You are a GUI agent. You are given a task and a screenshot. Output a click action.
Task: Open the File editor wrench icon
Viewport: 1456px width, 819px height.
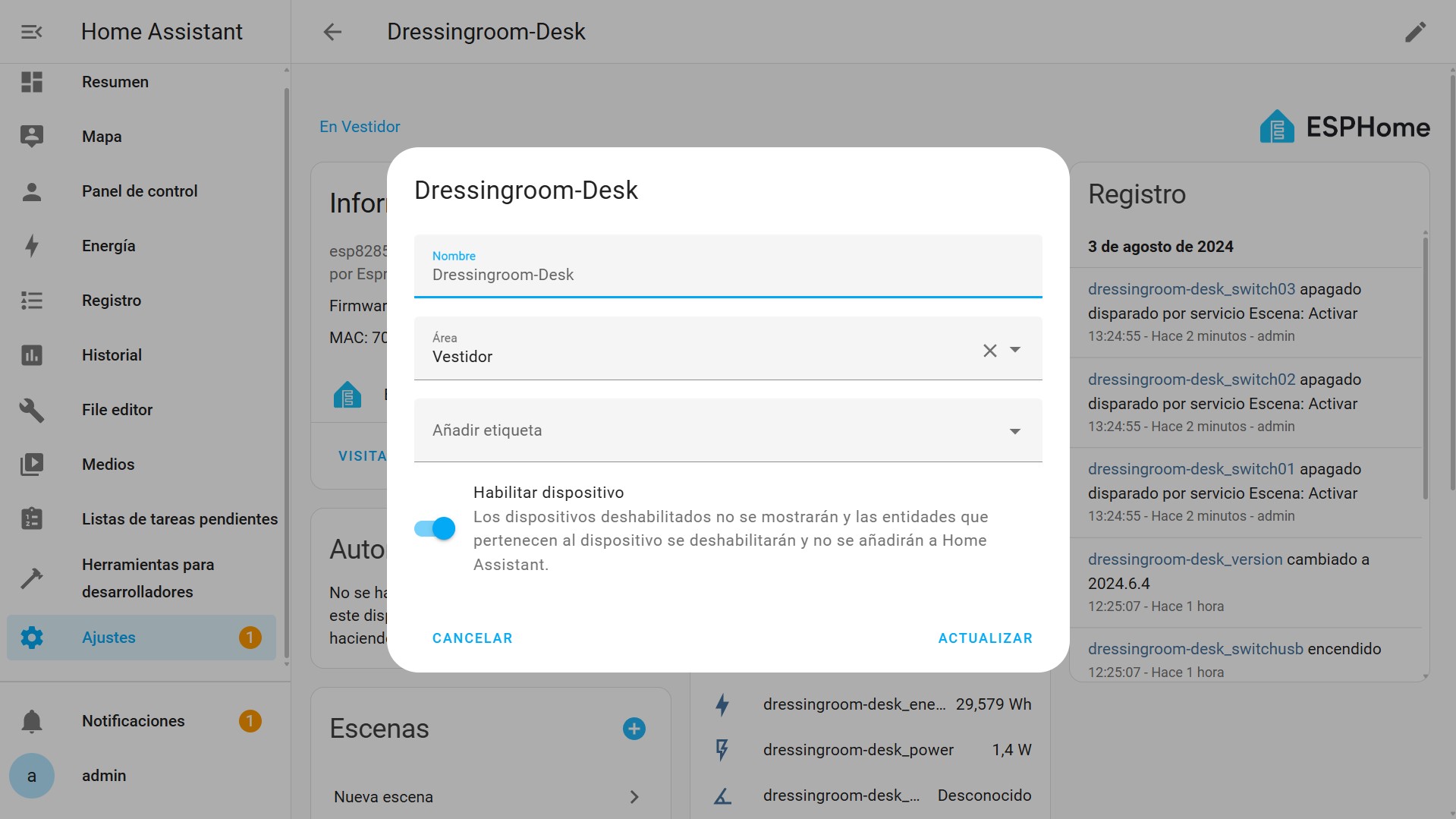click(31, 410)
